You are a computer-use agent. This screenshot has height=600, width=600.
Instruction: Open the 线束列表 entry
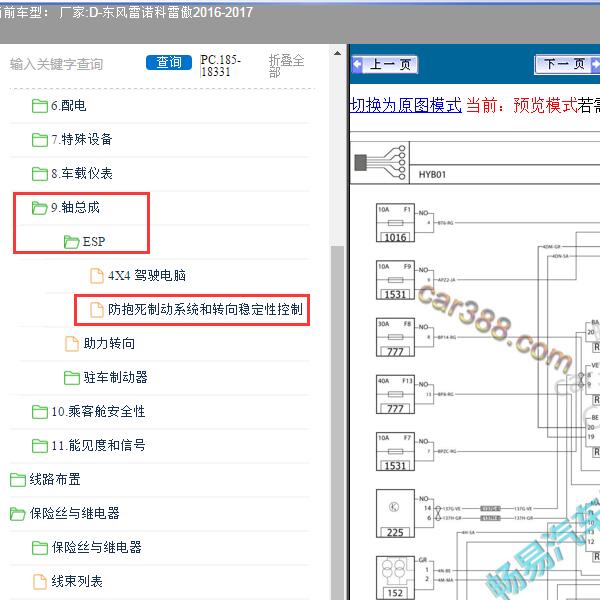pos(77,582)
